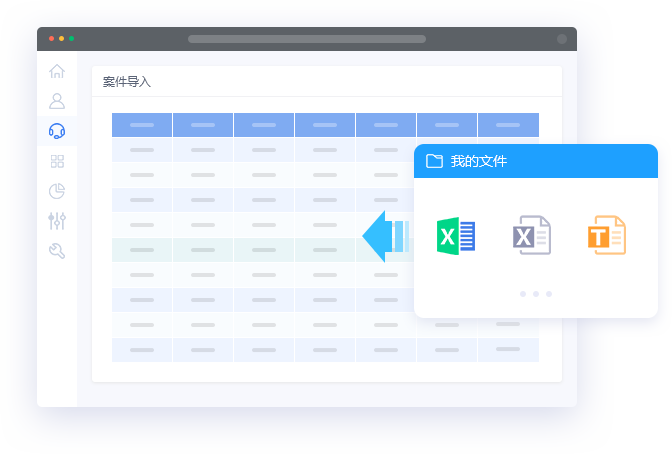
Task: Click round button at title bar right
Action: [562, 39]
